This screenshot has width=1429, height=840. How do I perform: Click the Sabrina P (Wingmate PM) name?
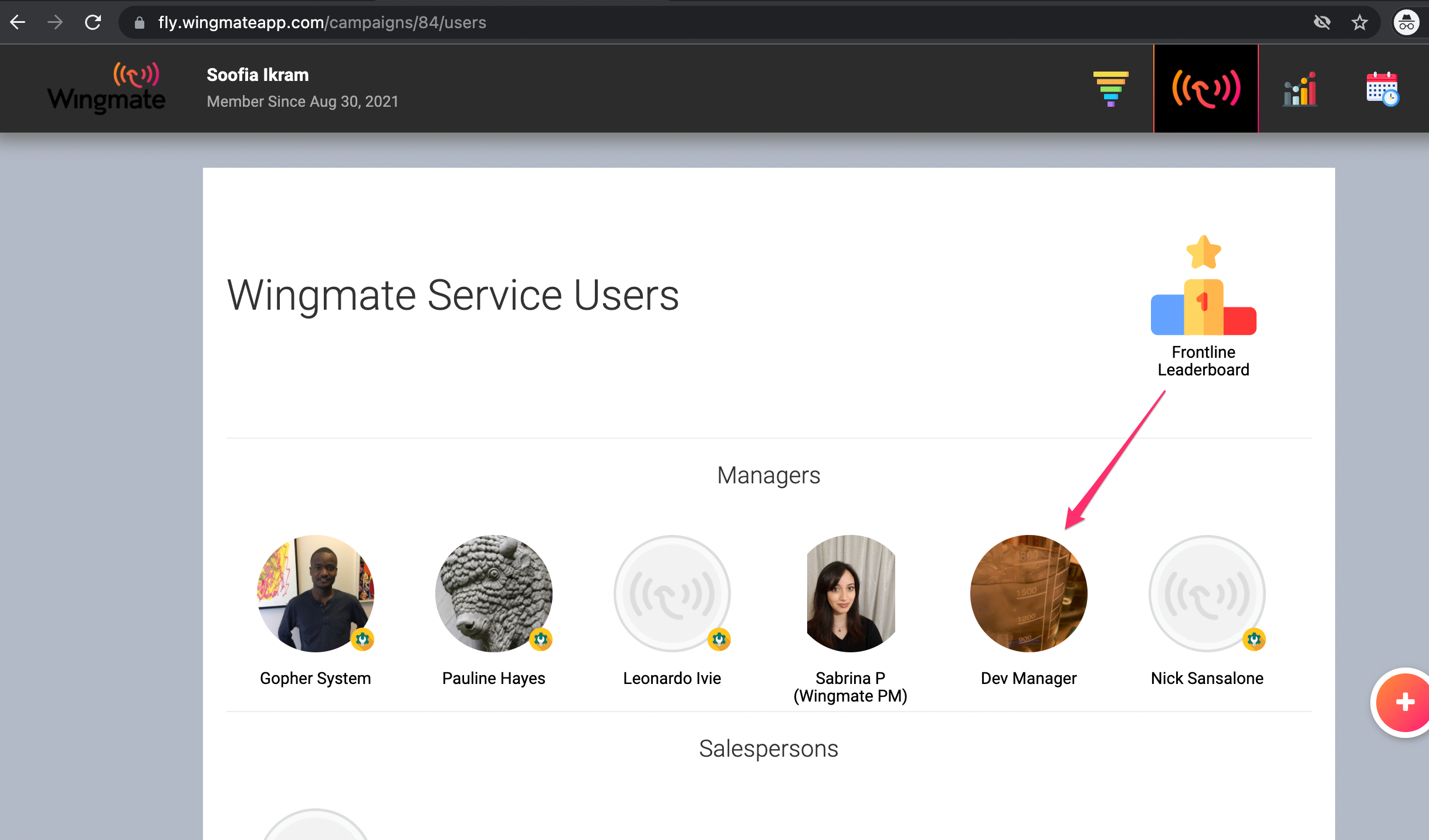click(851, 687)
